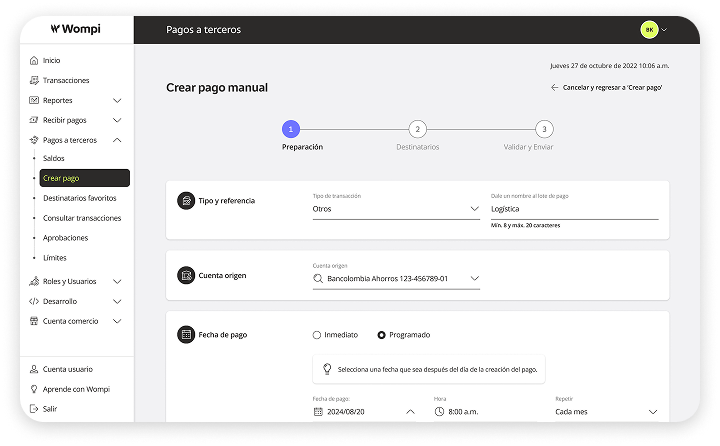Screen dimensions: 720x446
Task: Click the Aprende con Wompi lightbulb icon
Action: click(35, 389)
